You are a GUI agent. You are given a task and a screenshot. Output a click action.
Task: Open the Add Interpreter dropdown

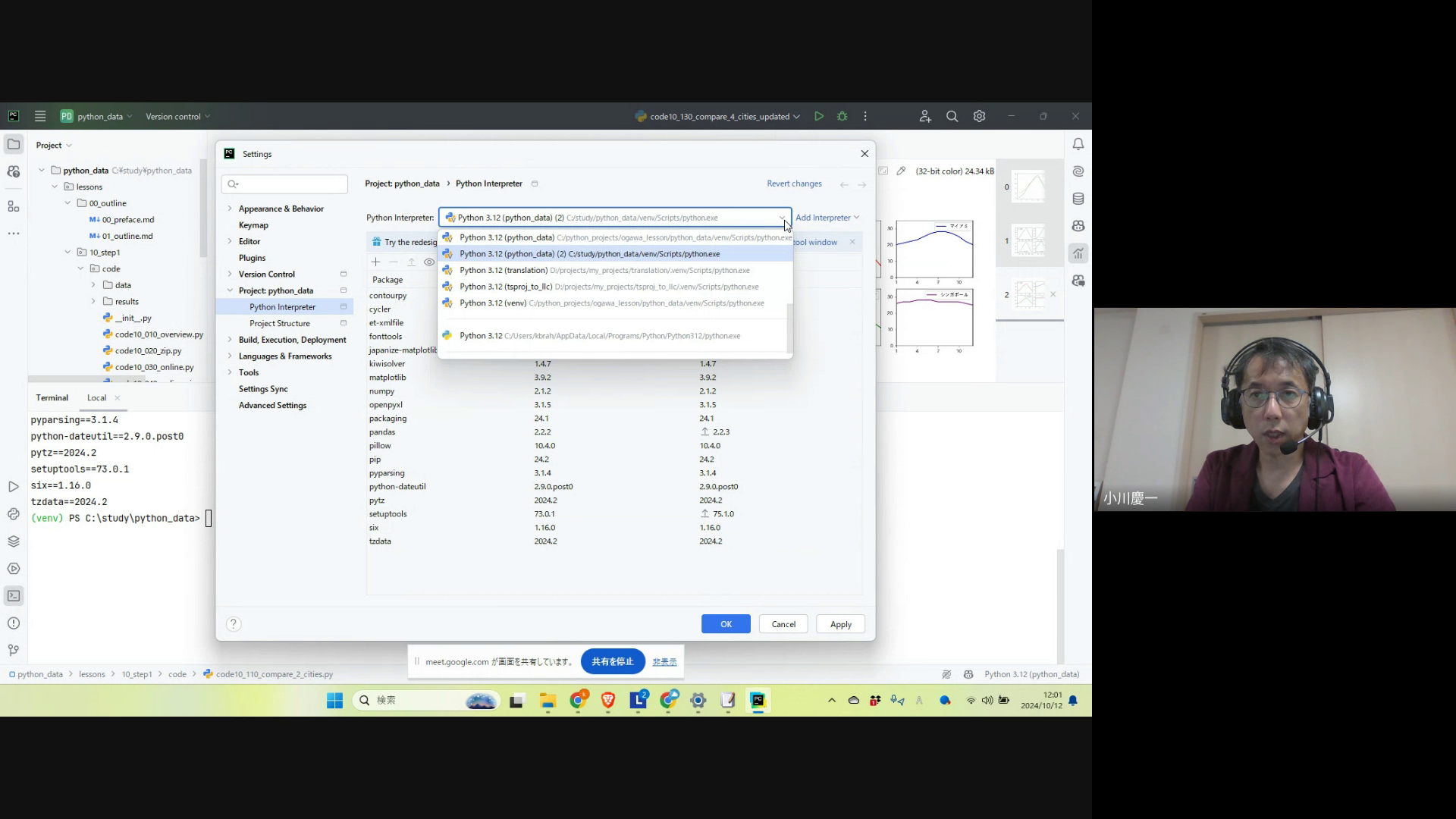pos(827,218)
